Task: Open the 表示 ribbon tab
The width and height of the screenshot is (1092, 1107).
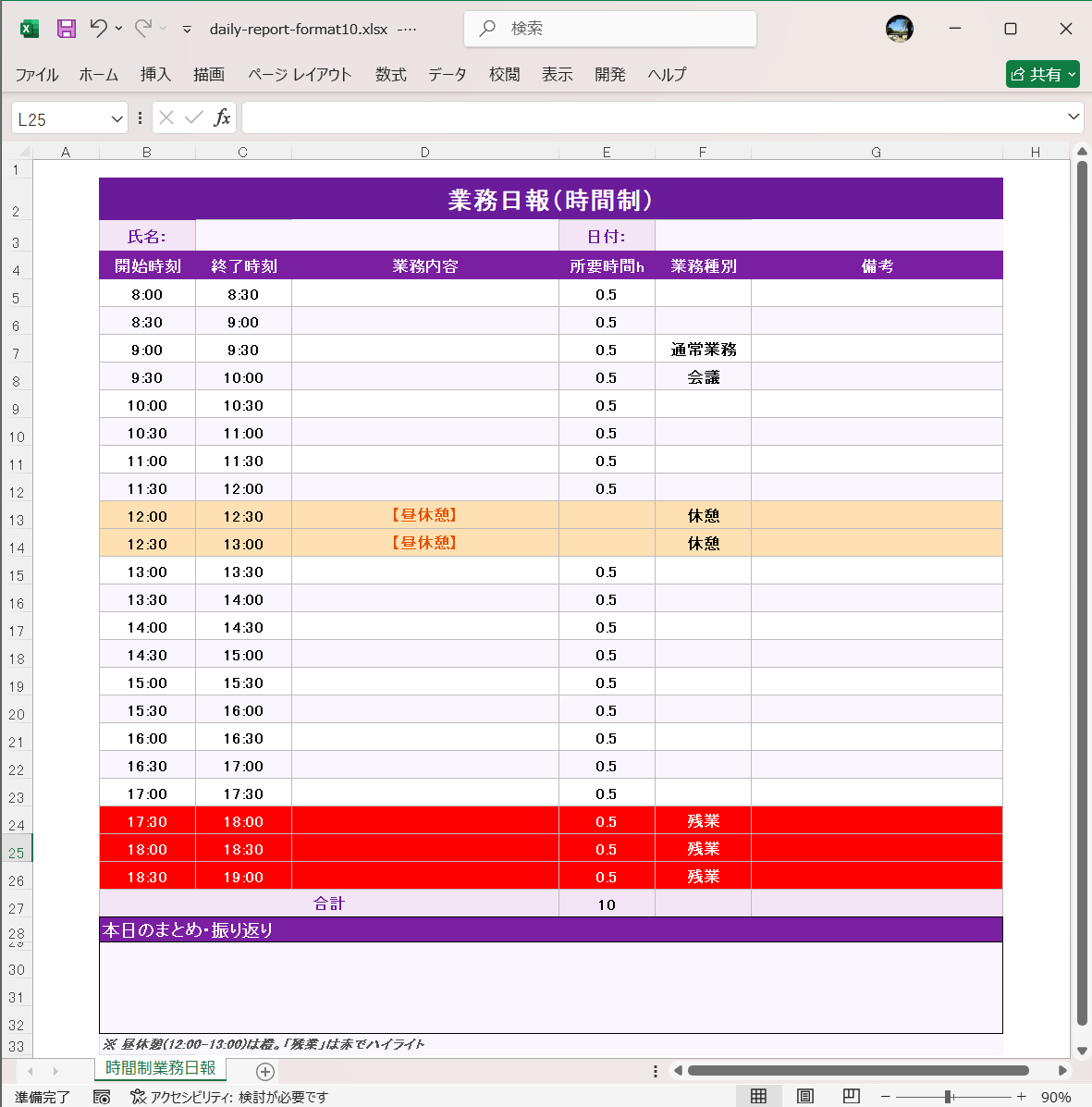Action: (x=557, y=75)
